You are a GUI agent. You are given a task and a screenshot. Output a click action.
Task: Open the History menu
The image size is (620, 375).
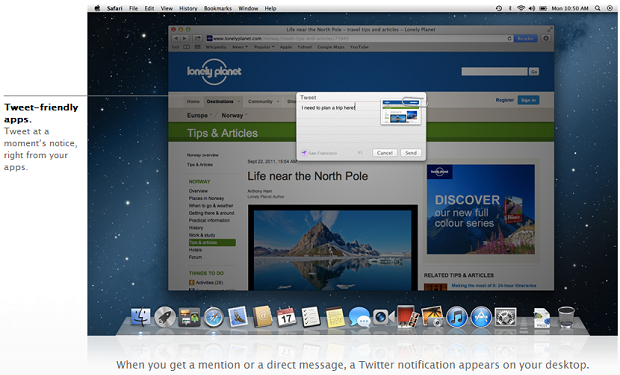(x=188, y=8)
